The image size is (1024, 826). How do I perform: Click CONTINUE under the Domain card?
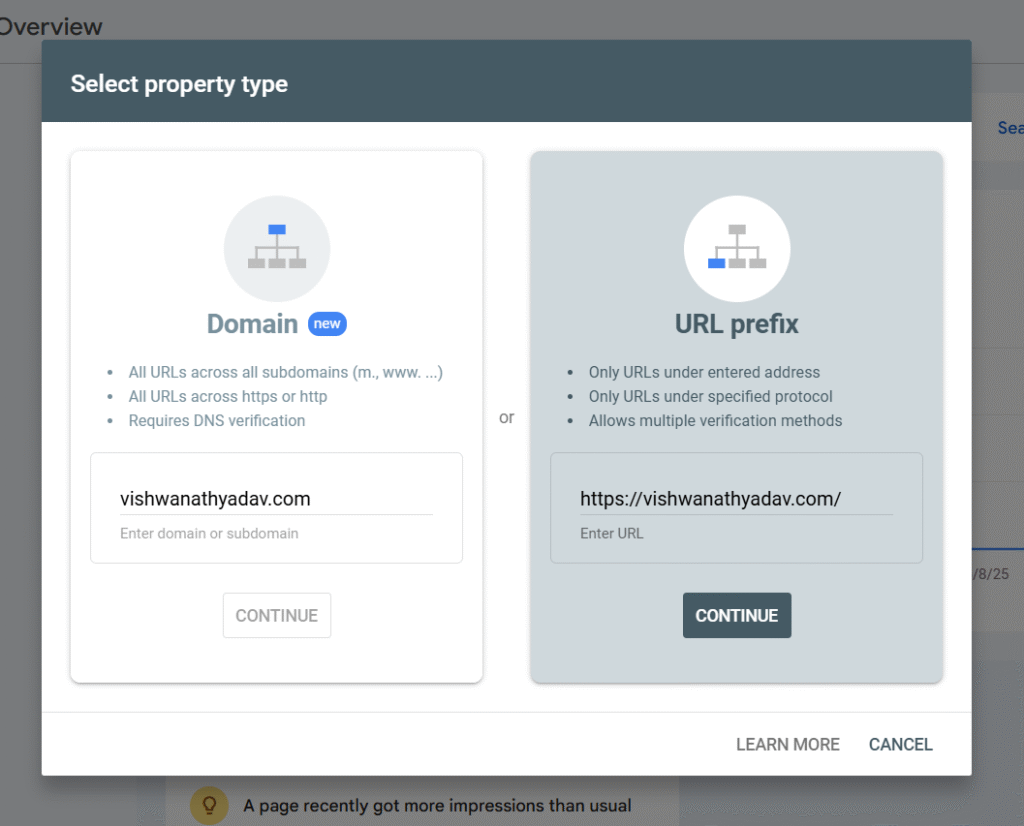click(277, 615)
